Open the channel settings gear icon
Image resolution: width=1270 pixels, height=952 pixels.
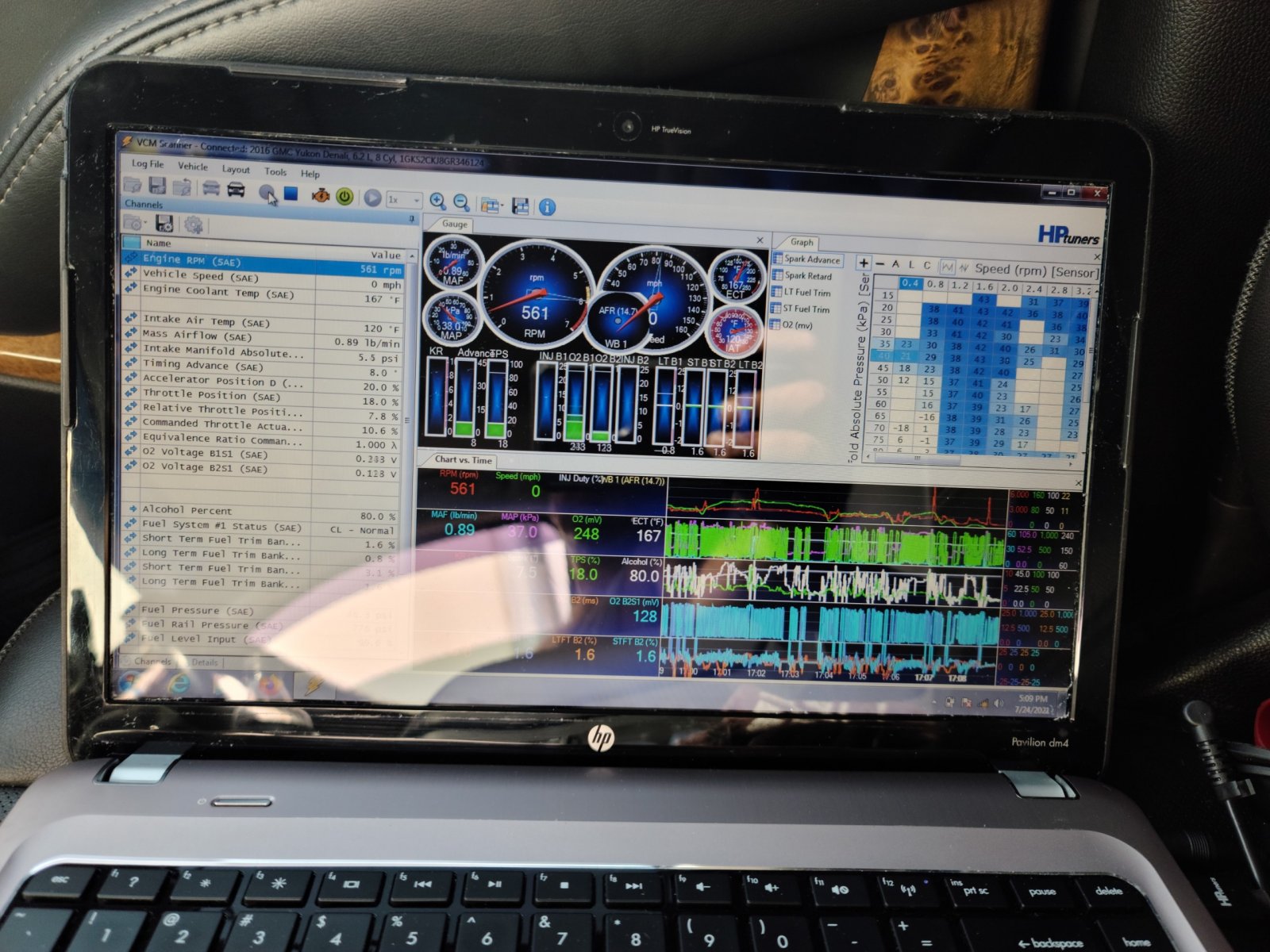click(193, 225)
